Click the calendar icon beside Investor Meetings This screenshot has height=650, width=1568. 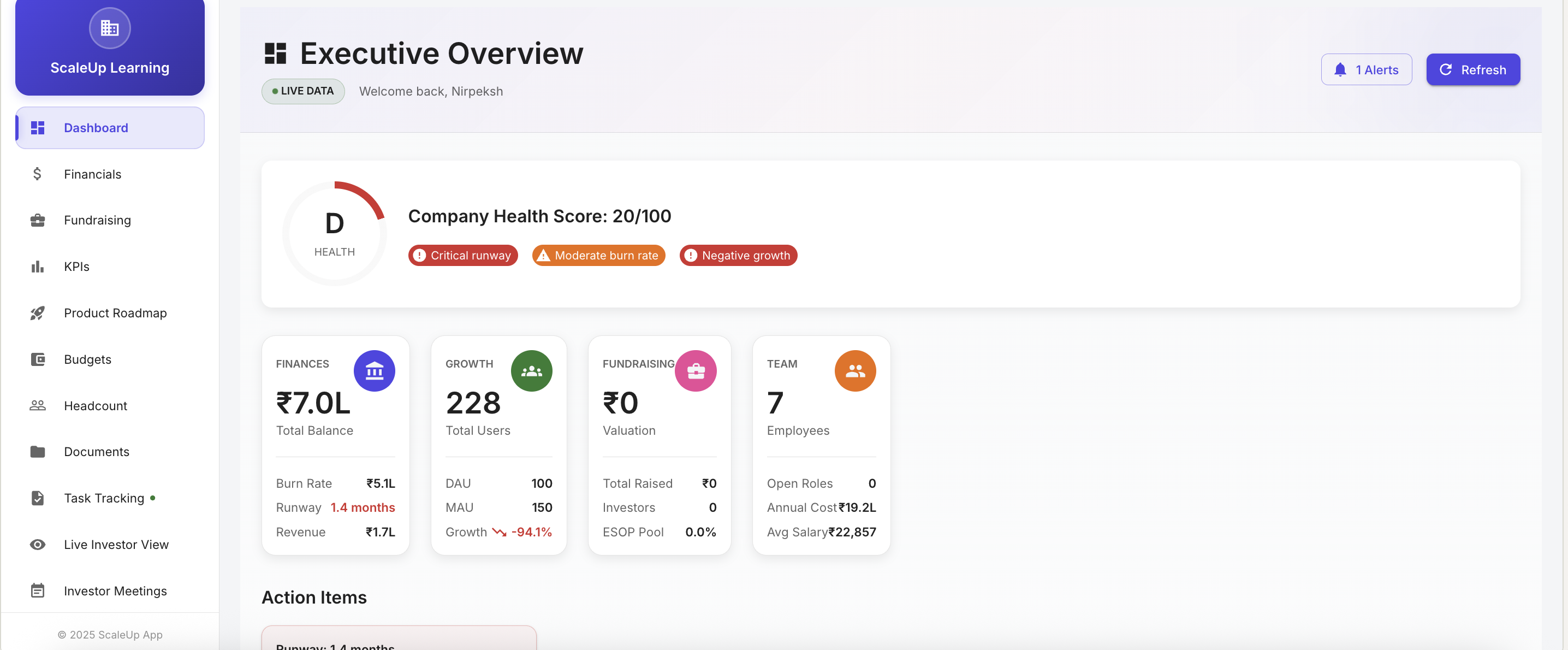[38, 591]
